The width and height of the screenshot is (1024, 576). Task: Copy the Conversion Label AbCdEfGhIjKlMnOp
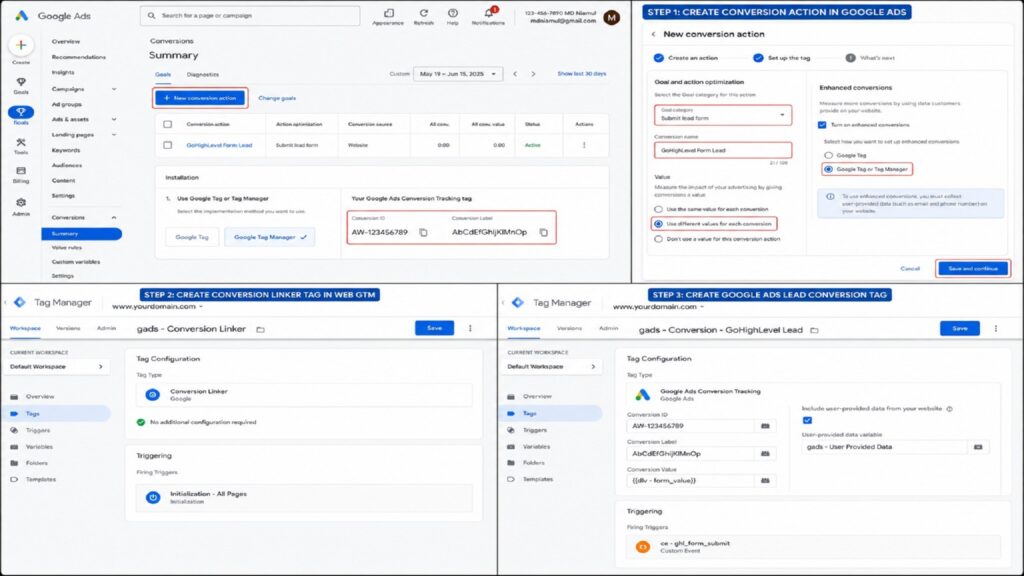pyautogui.click(x=543, y=232)
